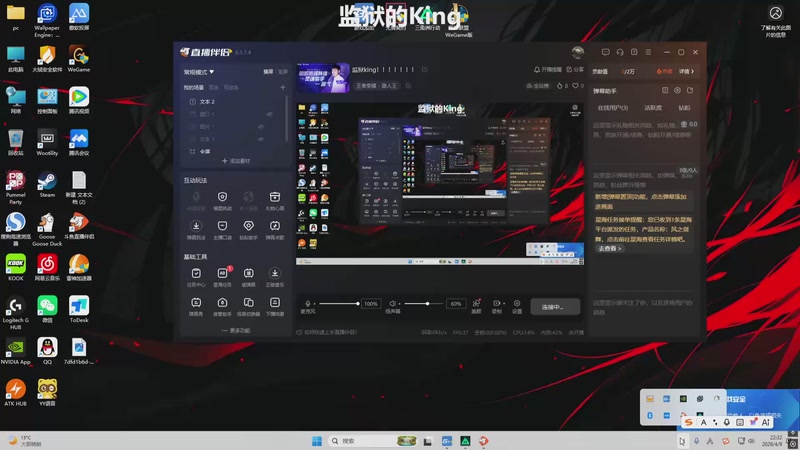This screenshot has height=450, width=800.
Task: Click the 开播提醒 bell icon
Action: pyautogui.click(x=547, y=69)
